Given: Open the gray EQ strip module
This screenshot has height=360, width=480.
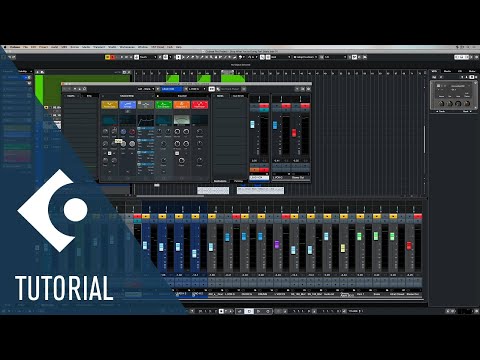Looking at the screenshot, I should [x=146, y=105].
